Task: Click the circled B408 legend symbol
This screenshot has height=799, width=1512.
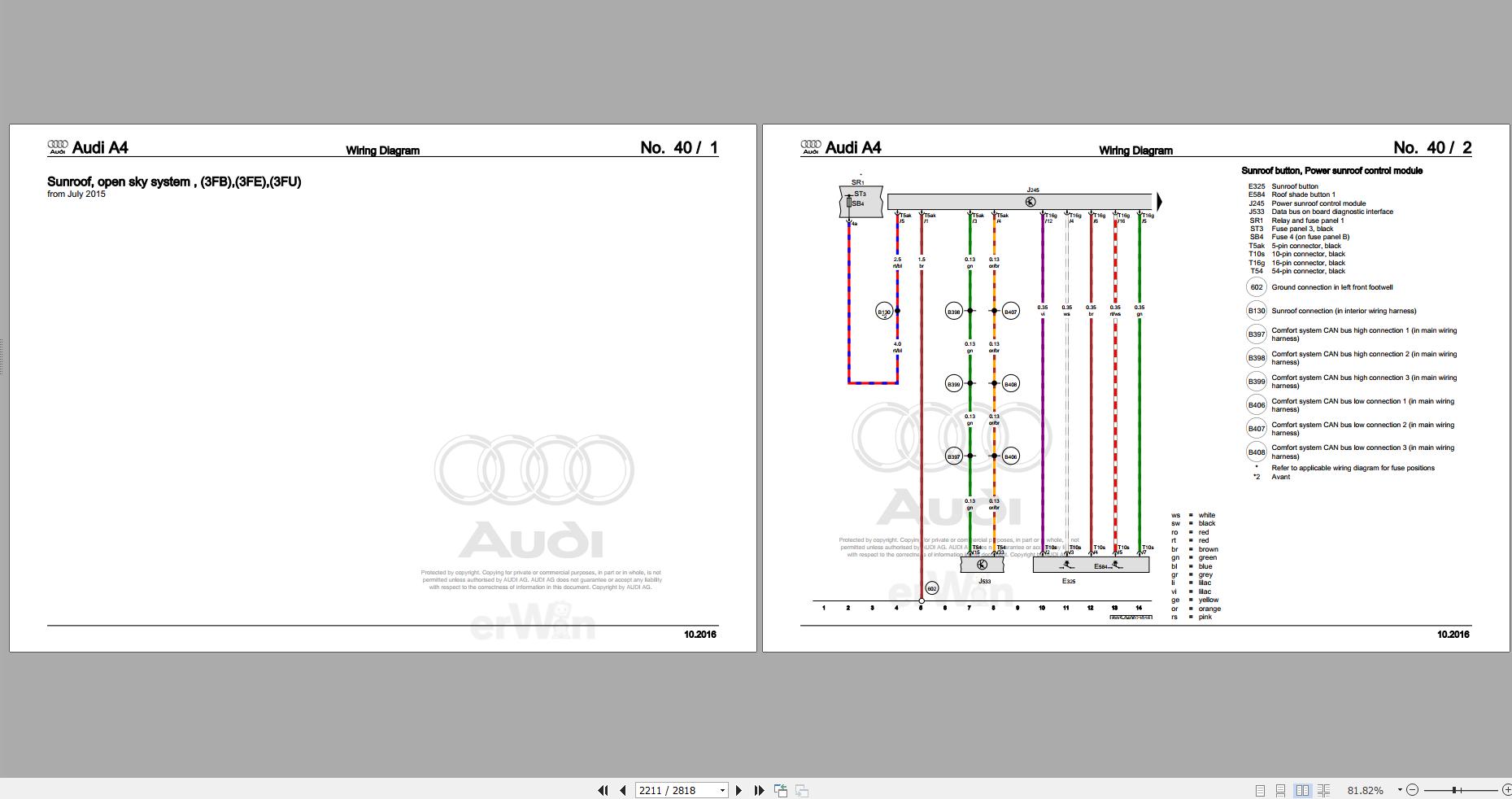Action: point(1257,452)
